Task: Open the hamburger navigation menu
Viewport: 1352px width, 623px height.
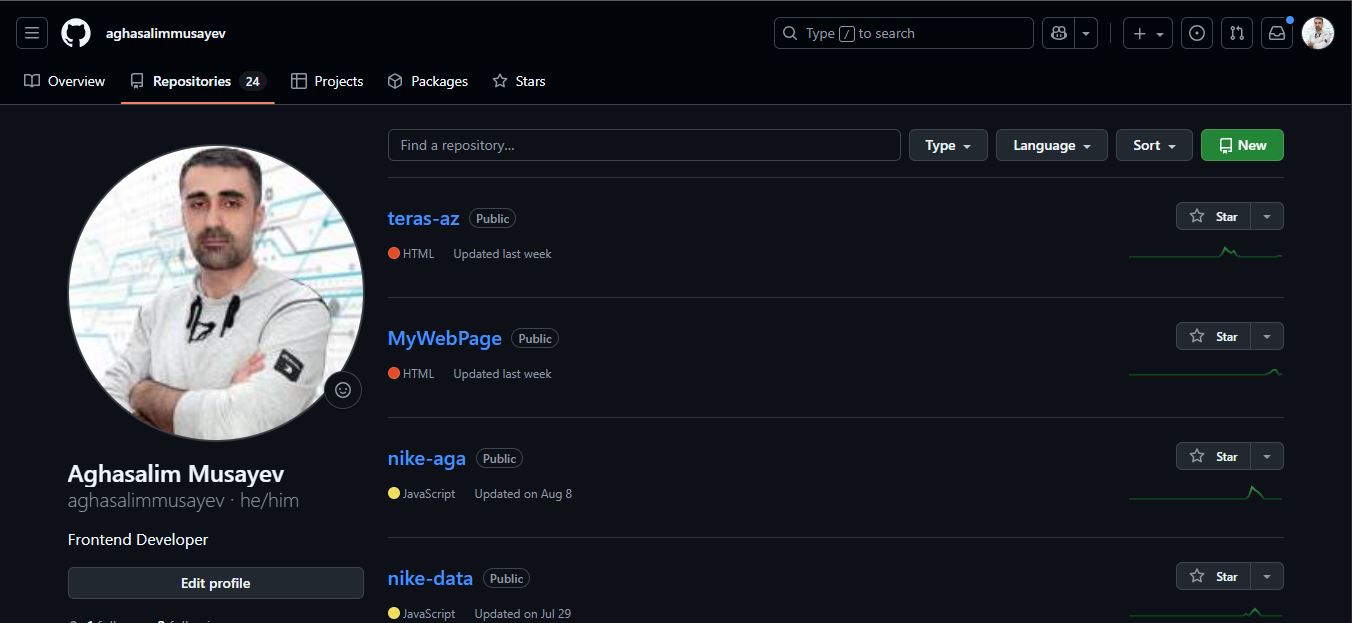Action: click(x=32, y=33)
